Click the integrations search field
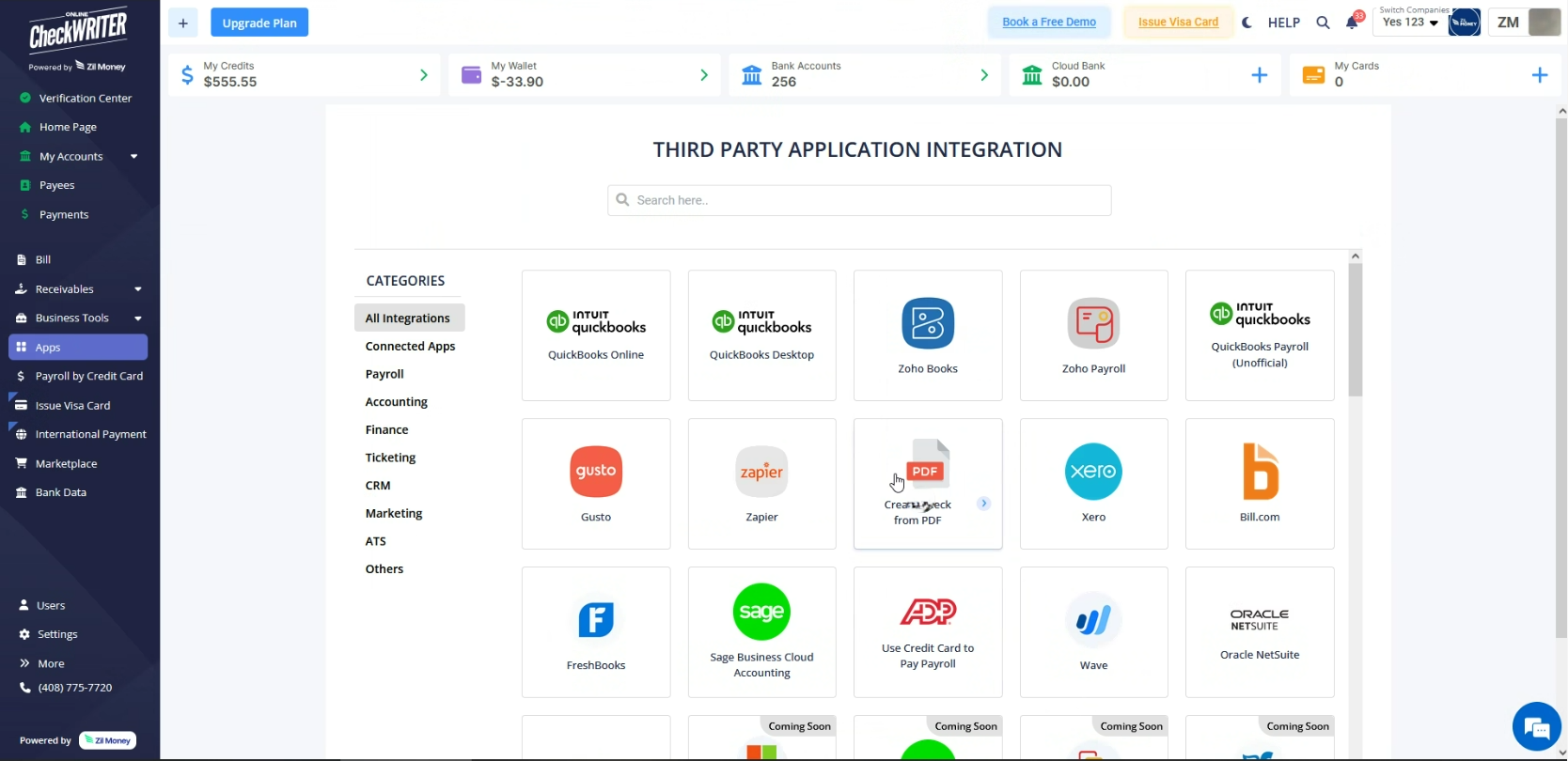This screenshot has height=761, width=1568. click(x=859, y=200)
